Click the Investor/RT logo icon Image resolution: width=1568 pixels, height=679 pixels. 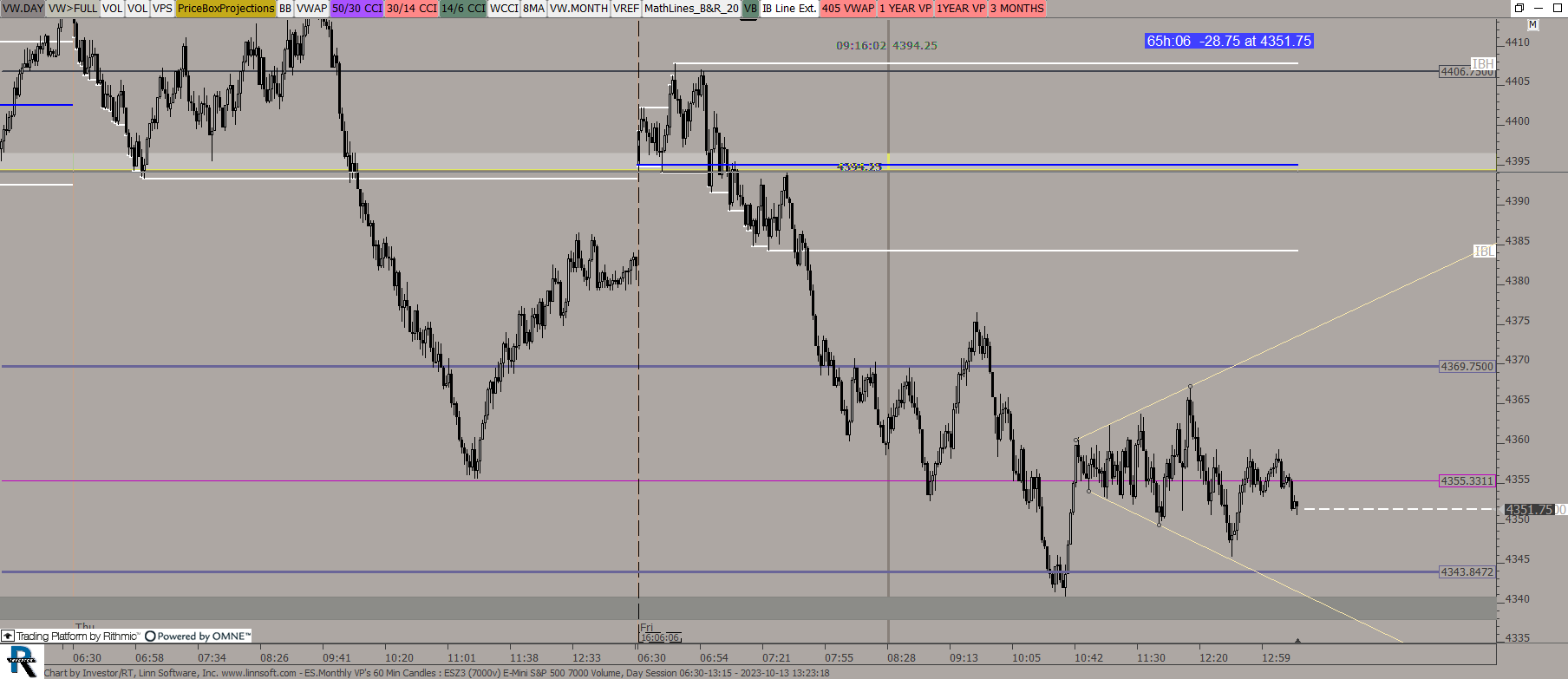[x=22, y=662]
